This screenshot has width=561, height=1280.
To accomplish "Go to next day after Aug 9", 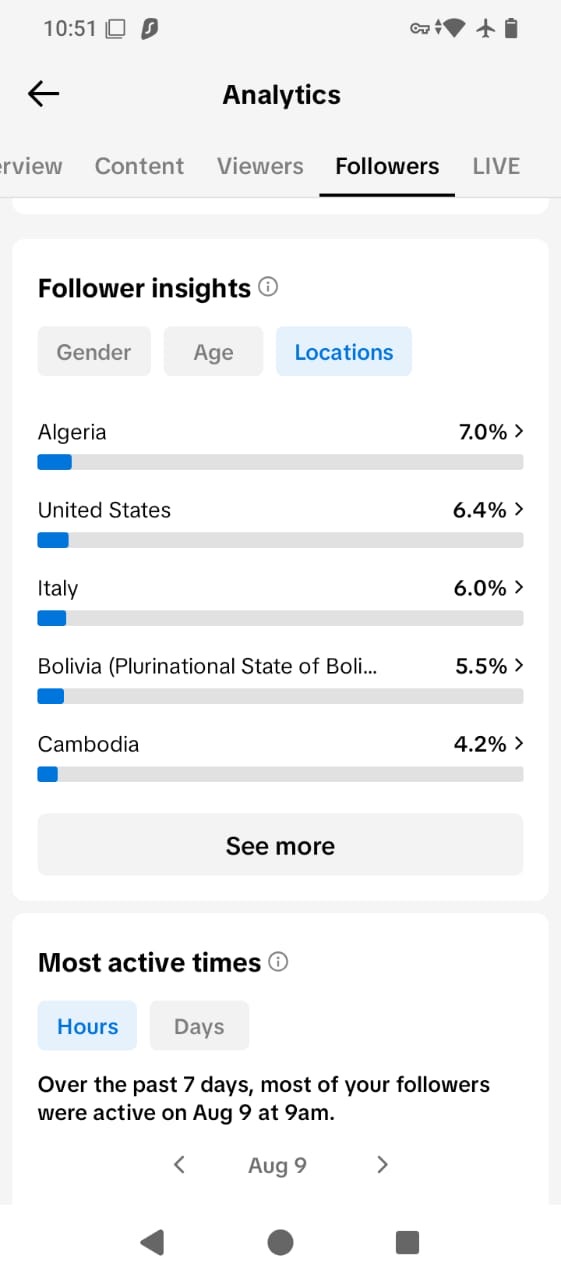I will click(x=382, y=1164).
